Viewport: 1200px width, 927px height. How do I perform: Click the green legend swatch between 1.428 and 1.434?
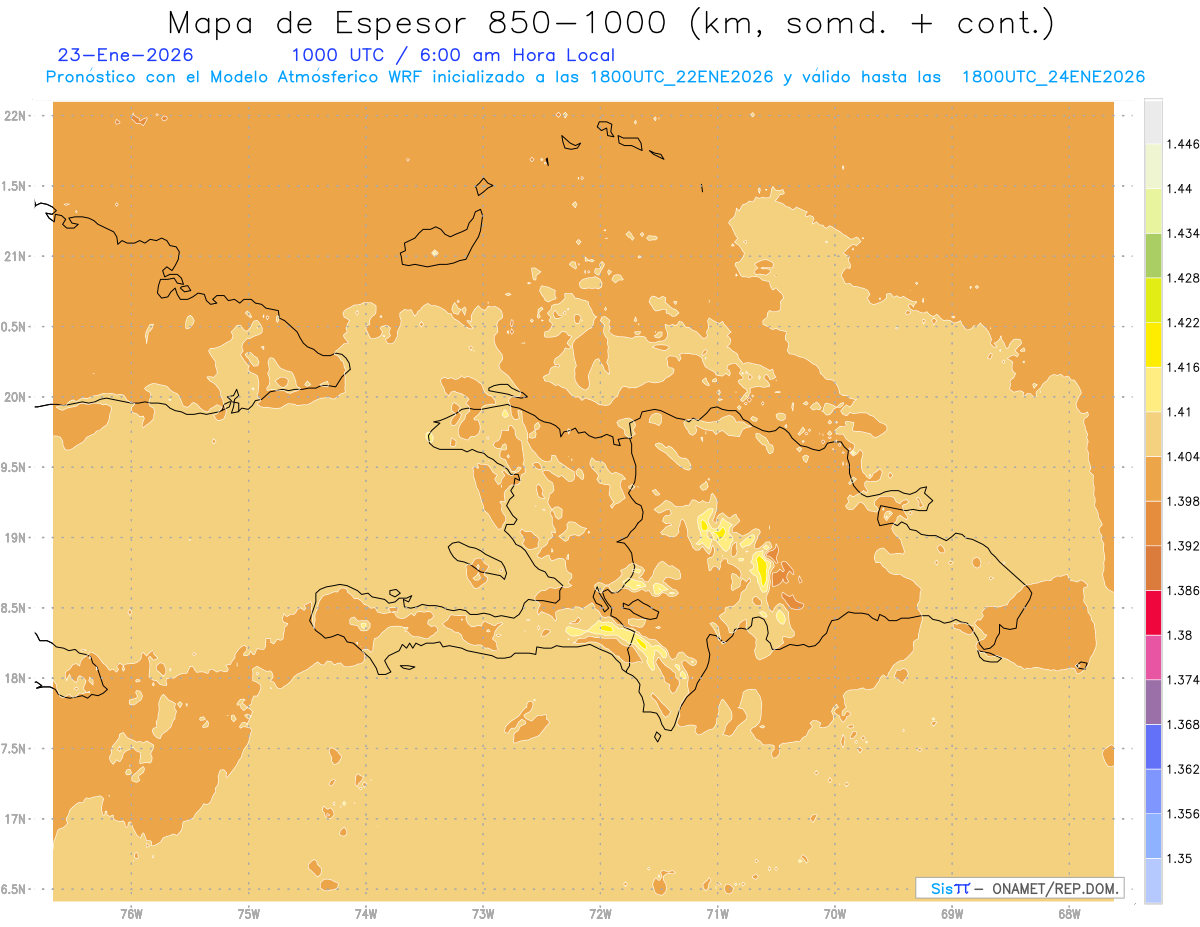click(x=1153, y=255)
